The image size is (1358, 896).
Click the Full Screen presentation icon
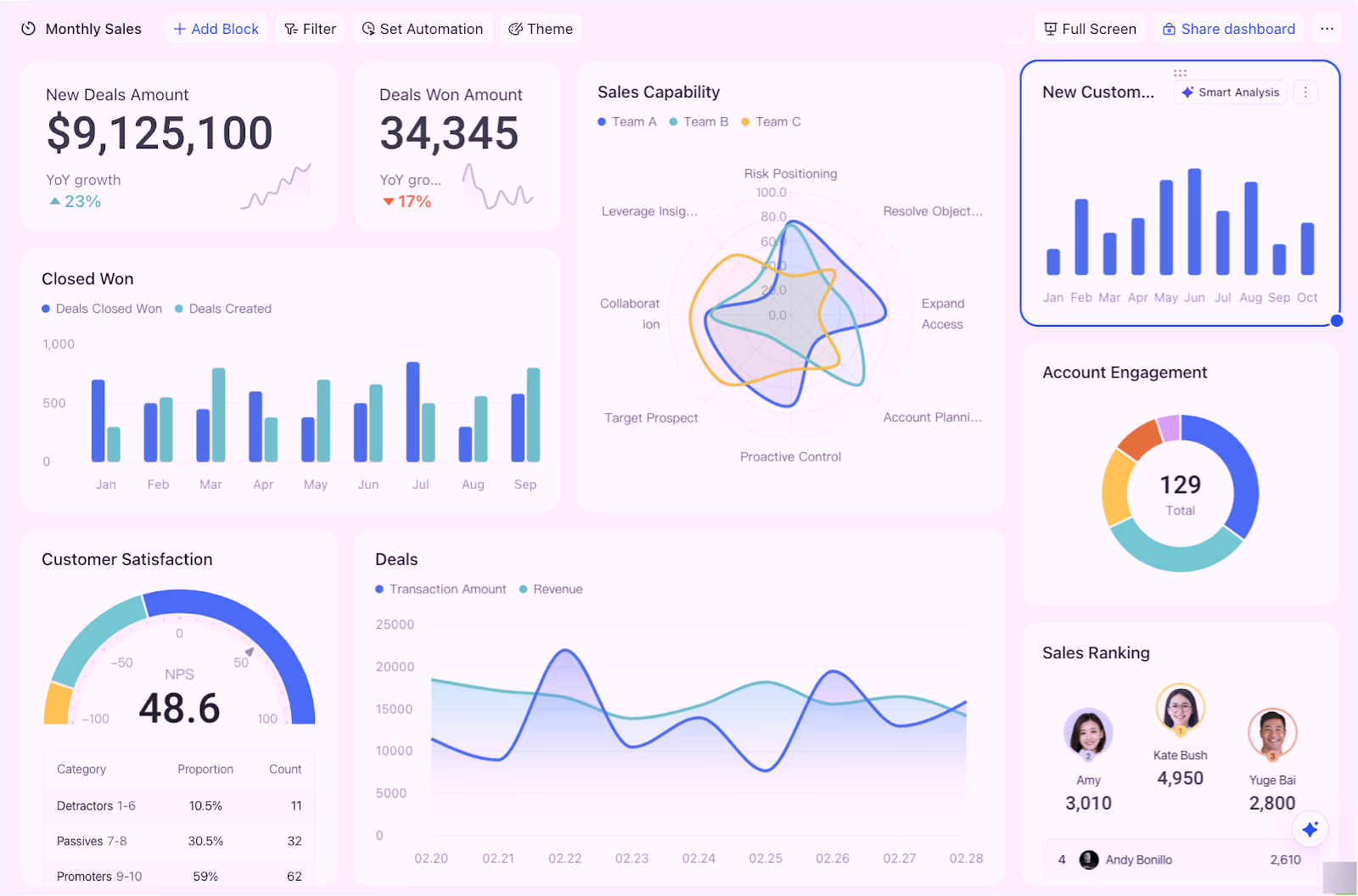point(1049,28)
